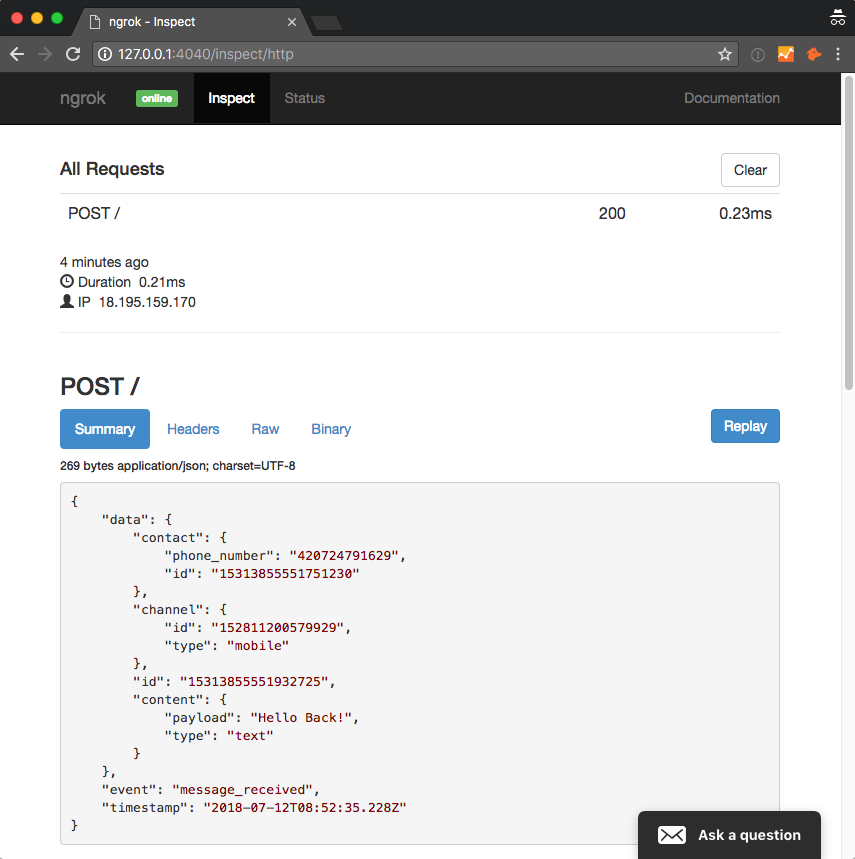Switch to the Status navigation tab
855x859 pixels.
305,98
